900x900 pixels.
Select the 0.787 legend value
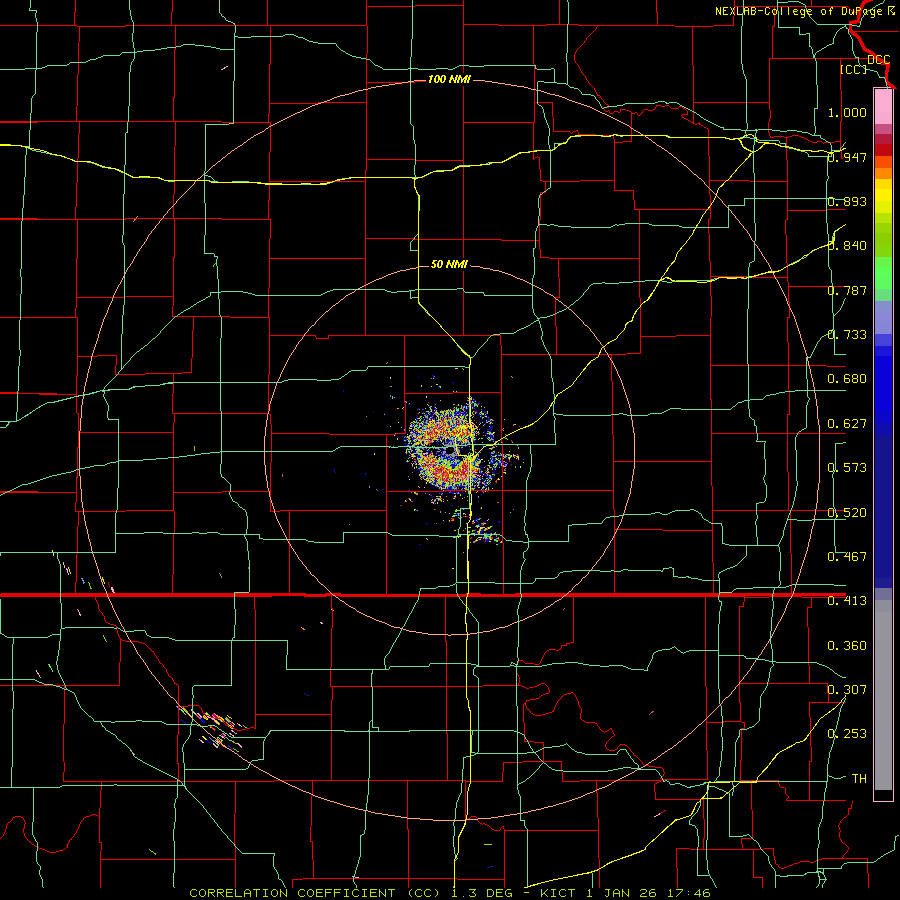(x=847, y=290)
